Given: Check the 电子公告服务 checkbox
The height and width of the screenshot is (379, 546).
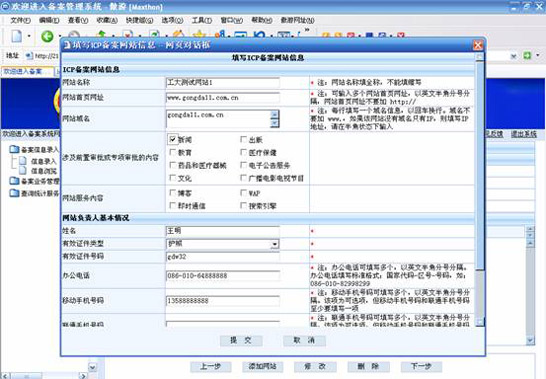Looking at the screenshot, I should pyautogui.click(x=243, y=165).
